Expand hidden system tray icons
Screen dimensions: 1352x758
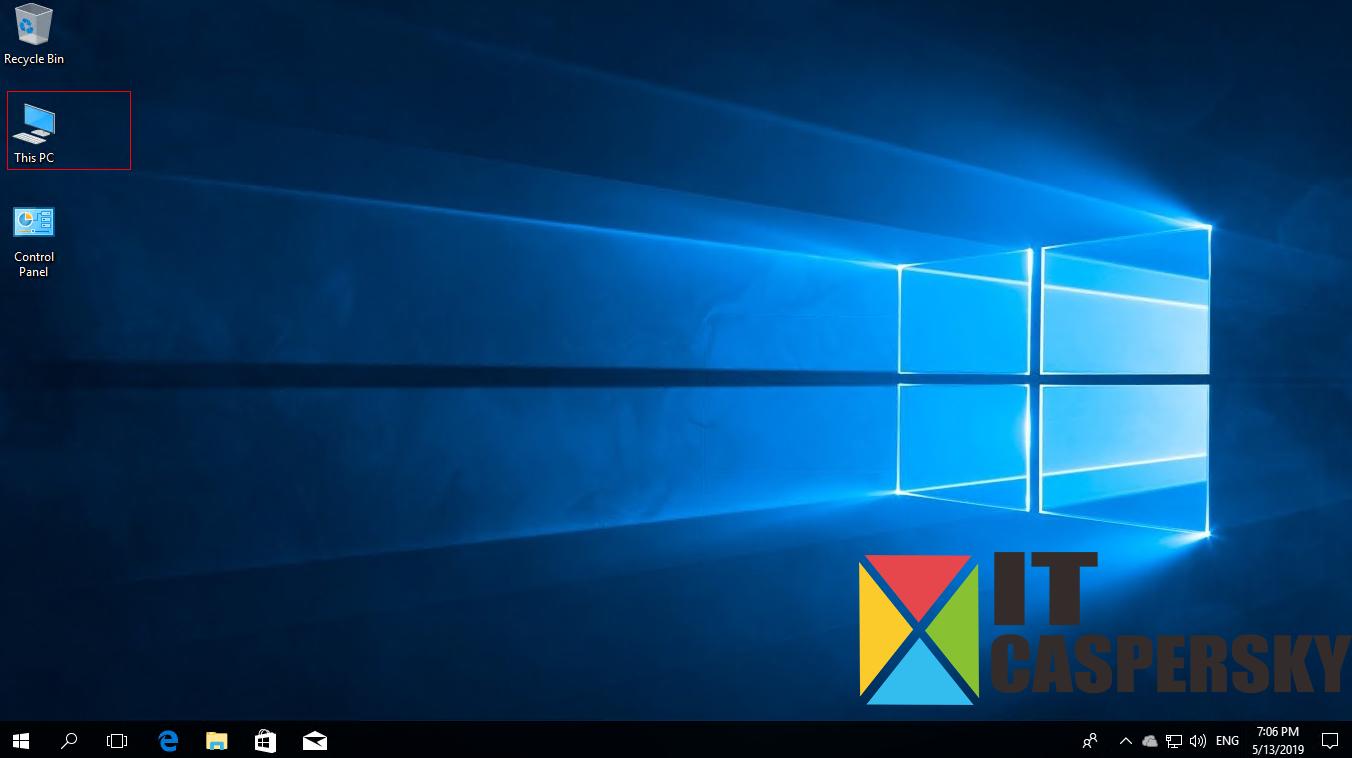tap(1126, 741)
